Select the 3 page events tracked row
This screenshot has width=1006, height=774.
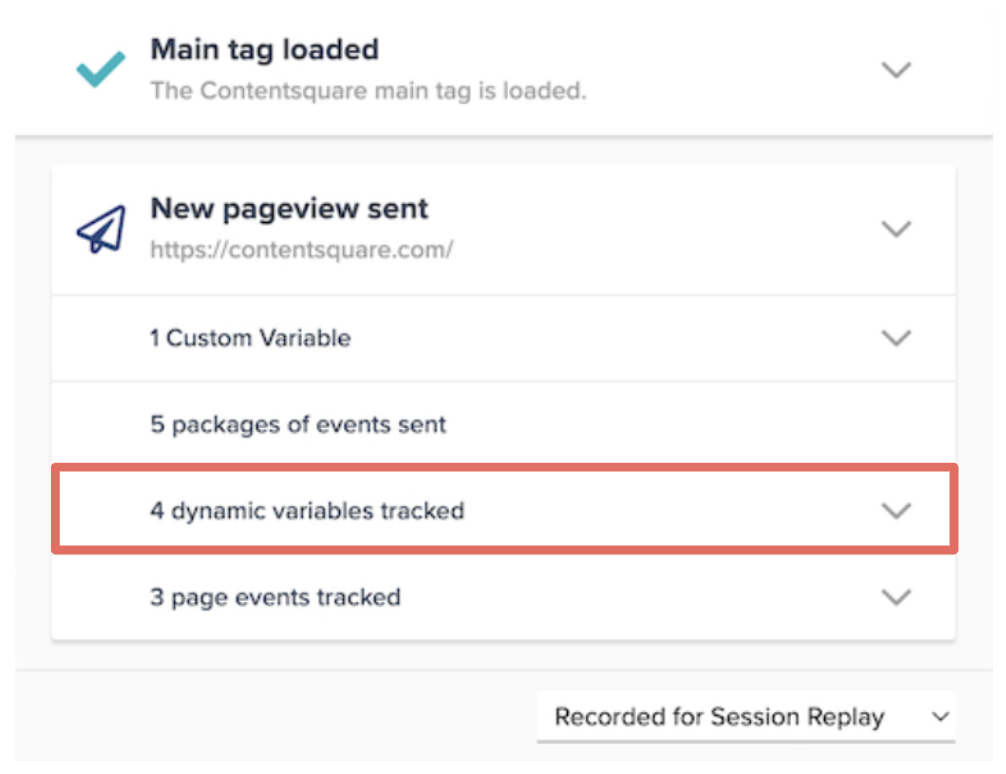pos(504,597)
